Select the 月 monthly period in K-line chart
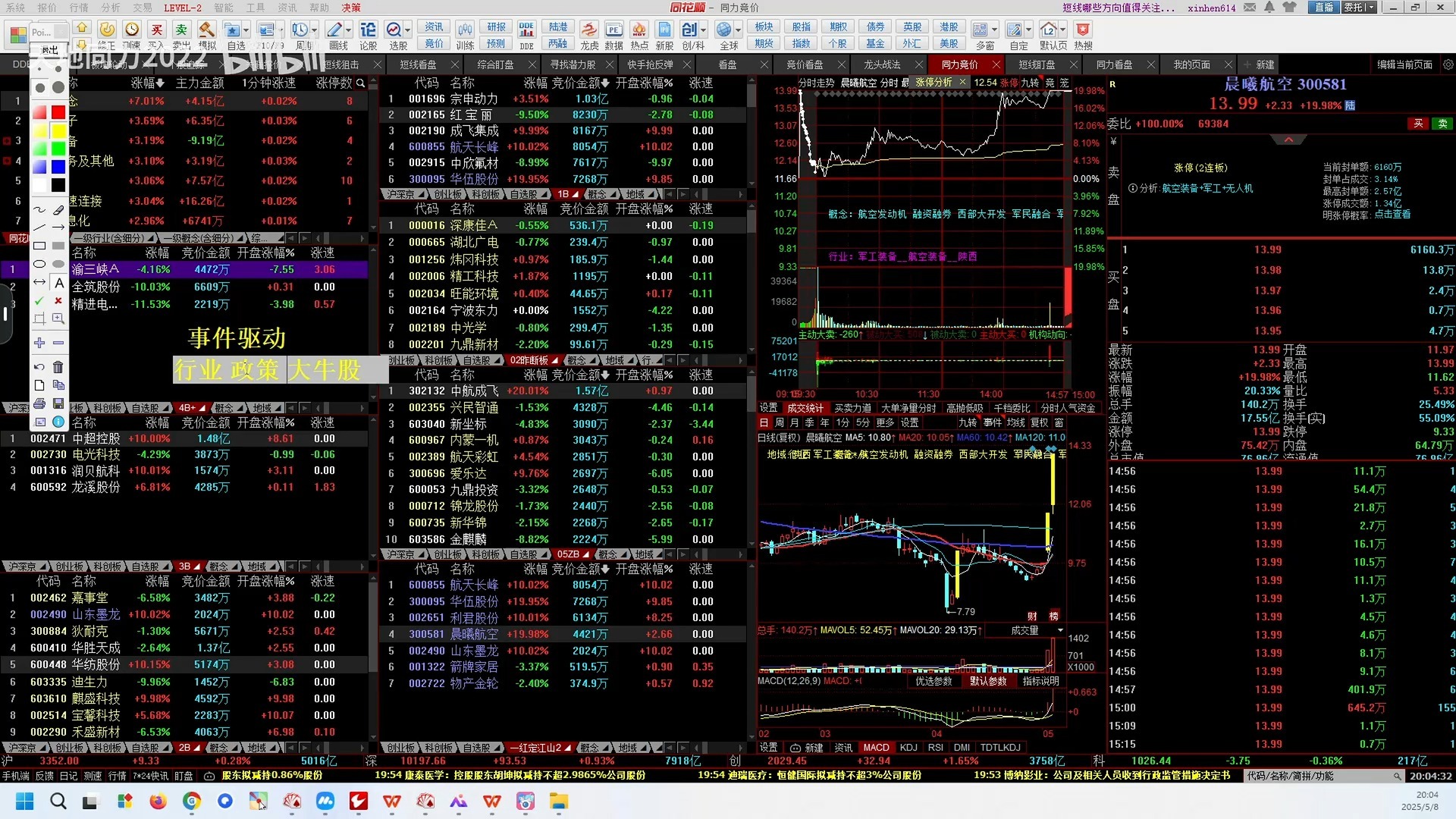Image resolution: width=1456 pixels, height=819 pixels. [x=794, y=423]
